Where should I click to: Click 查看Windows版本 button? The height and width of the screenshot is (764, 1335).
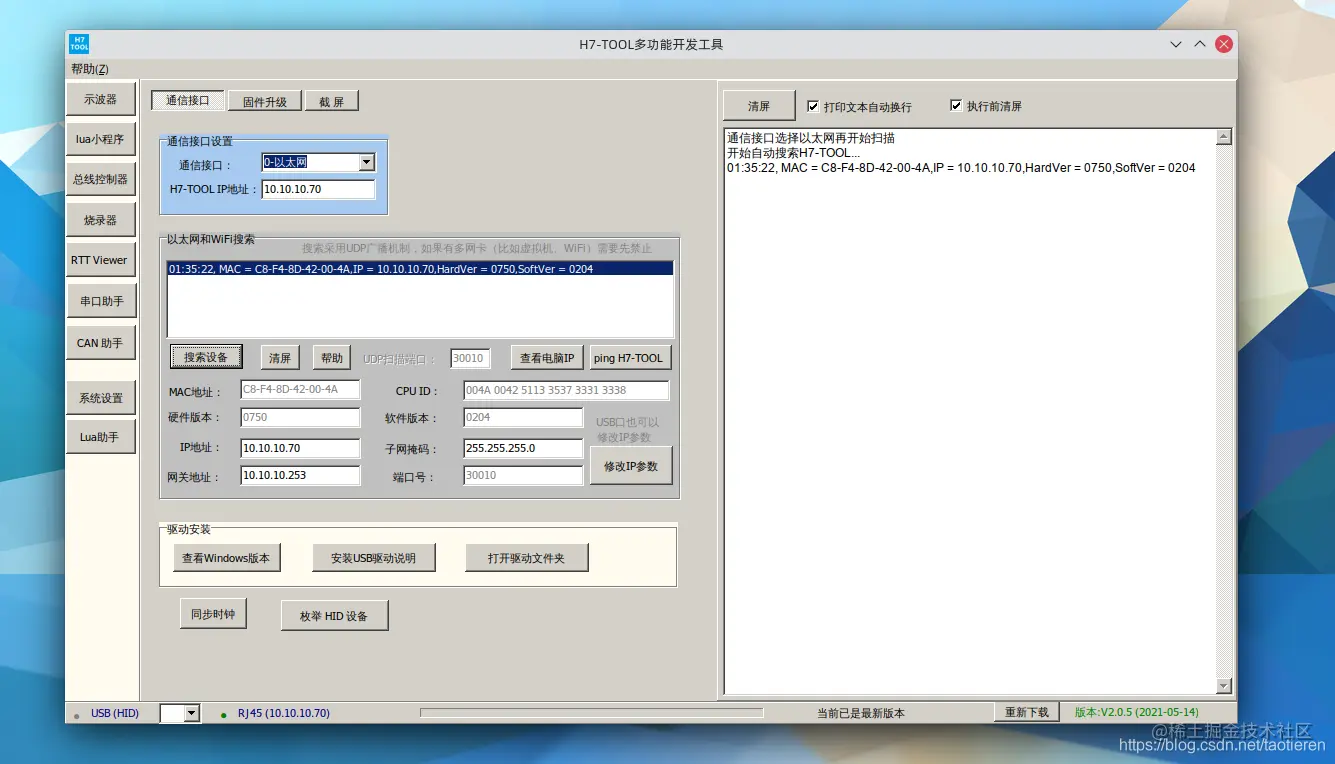[226, 558]
